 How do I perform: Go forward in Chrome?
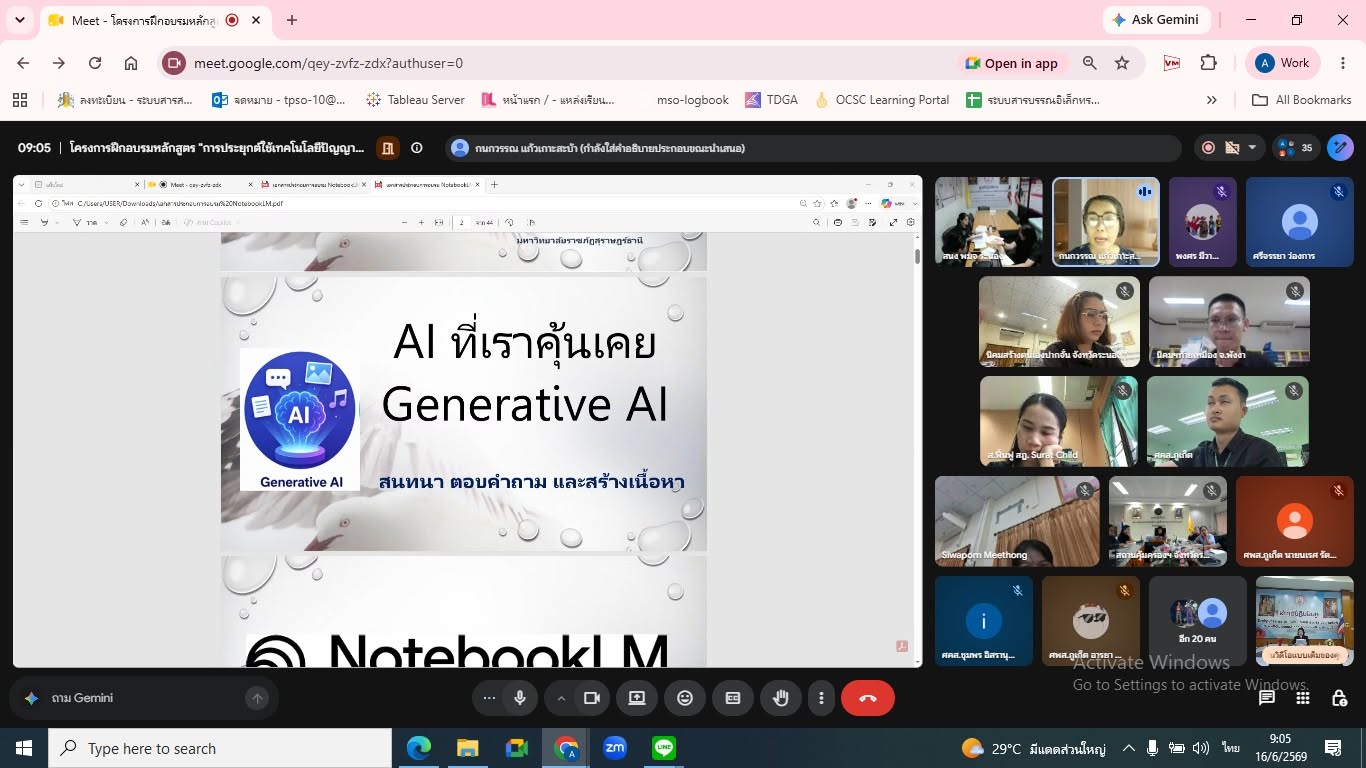coord(59,63)
